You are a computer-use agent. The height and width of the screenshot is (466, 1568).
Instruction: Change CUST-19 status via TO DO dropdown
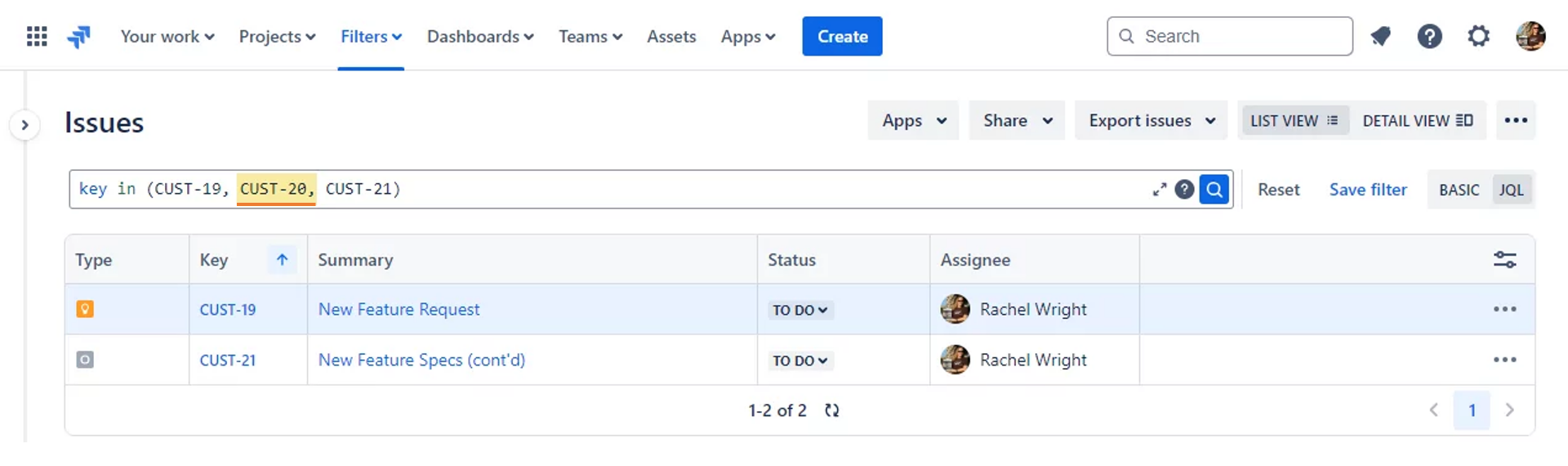pos(800,310)
